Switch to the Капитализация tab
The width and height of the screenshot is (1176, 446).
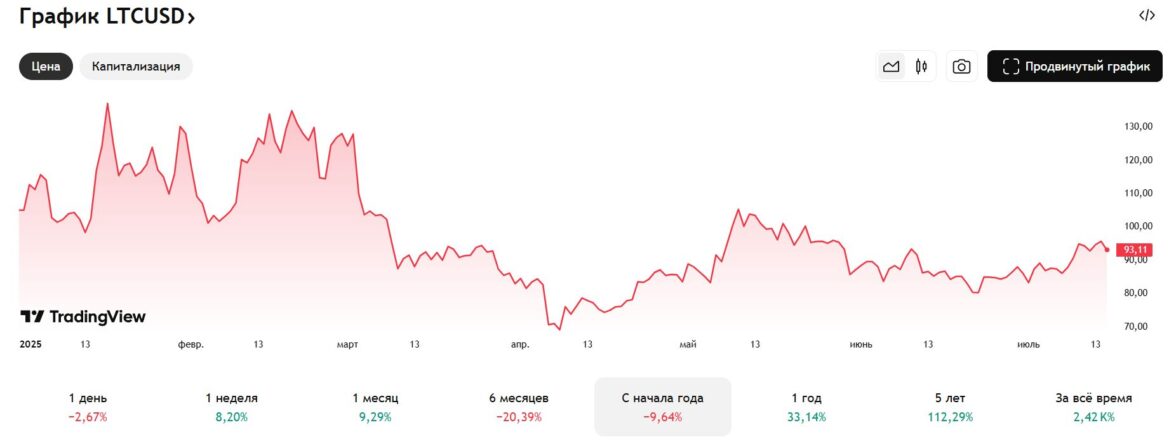pyautogui.click(x=136, y=67)
